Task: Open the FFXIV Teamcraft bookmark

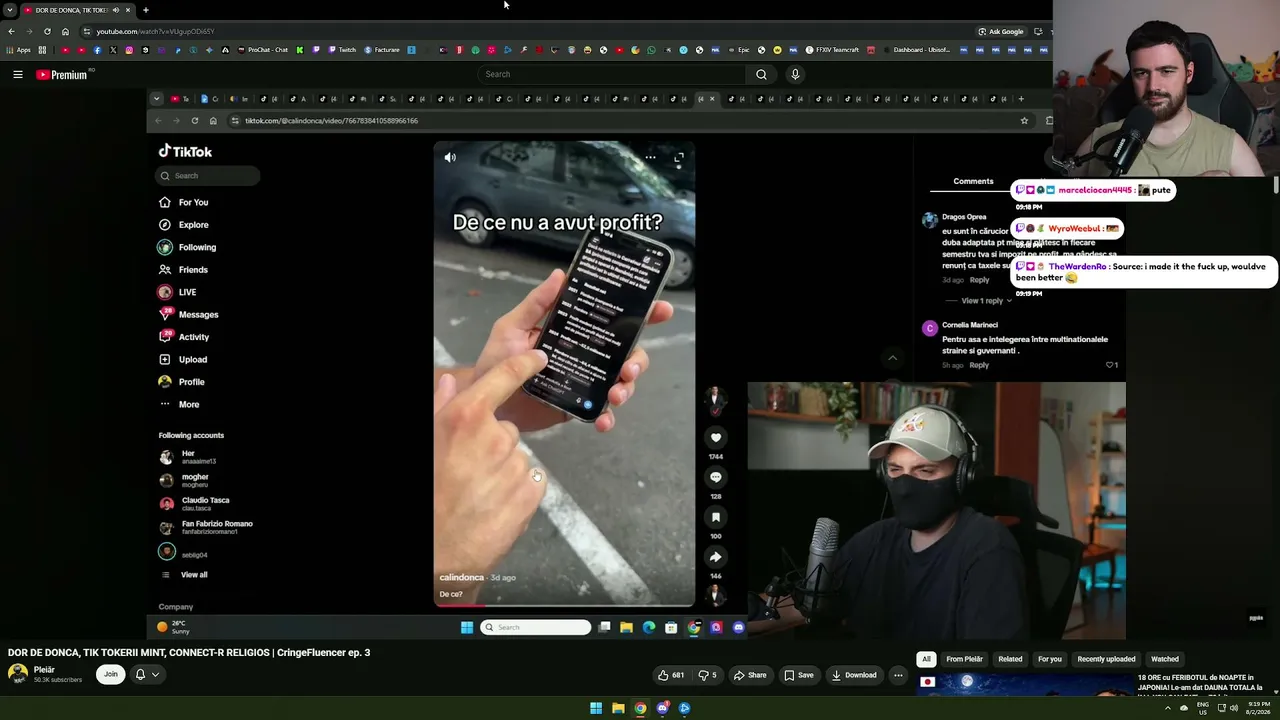Action: click(826, 50)
